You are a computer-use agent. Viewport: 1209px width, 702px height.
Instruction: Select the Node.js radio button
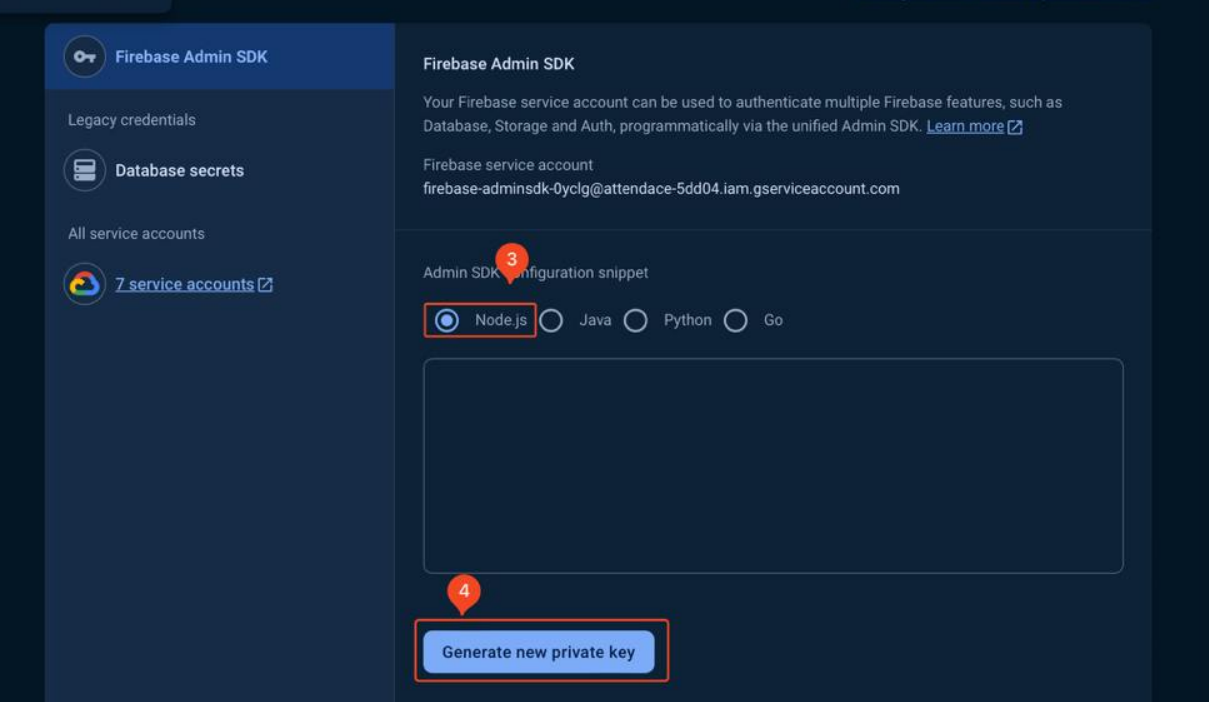pos(447,320)
